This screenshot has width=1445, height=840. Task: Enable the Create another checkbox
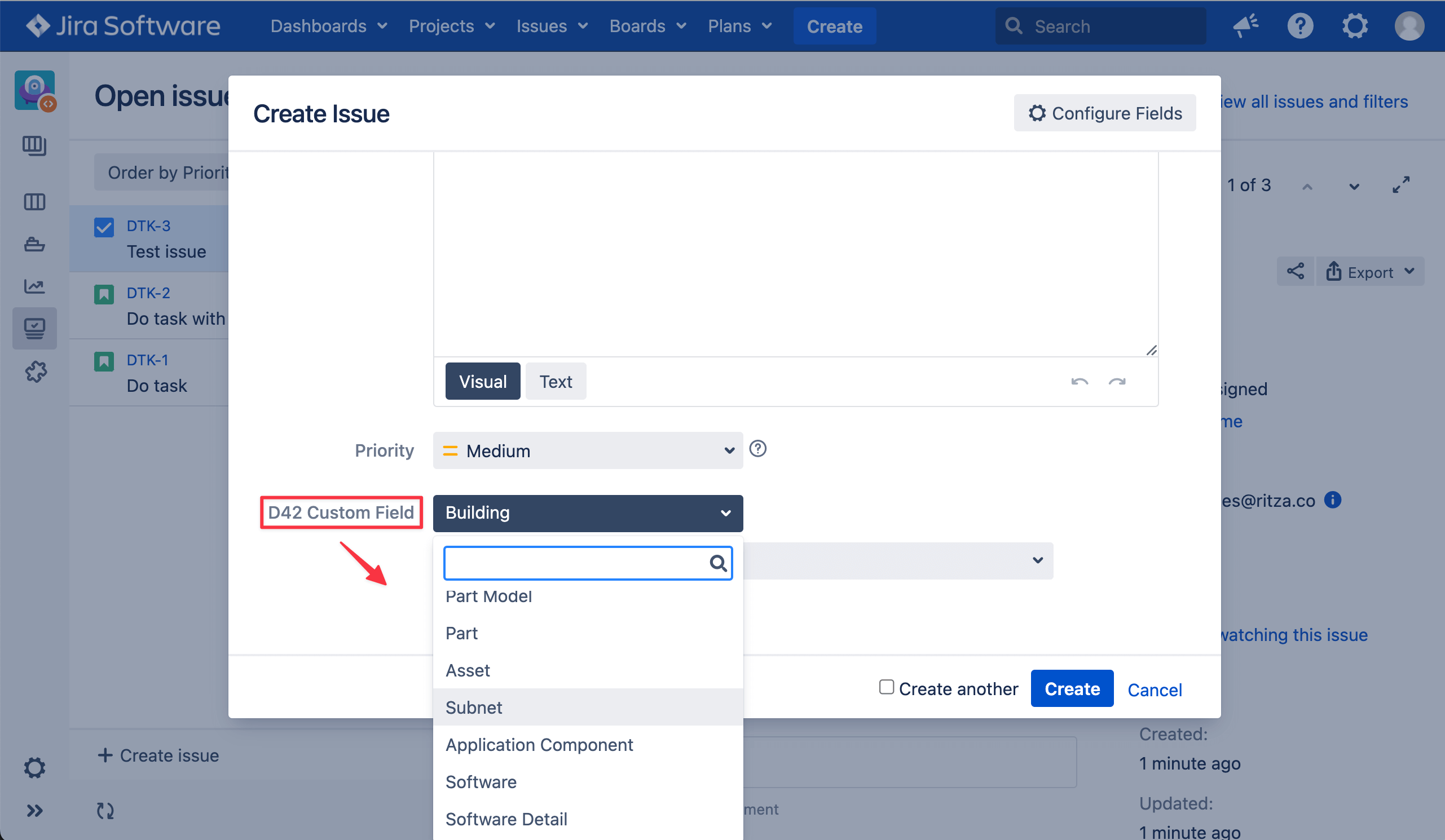(x=887, y=687)
